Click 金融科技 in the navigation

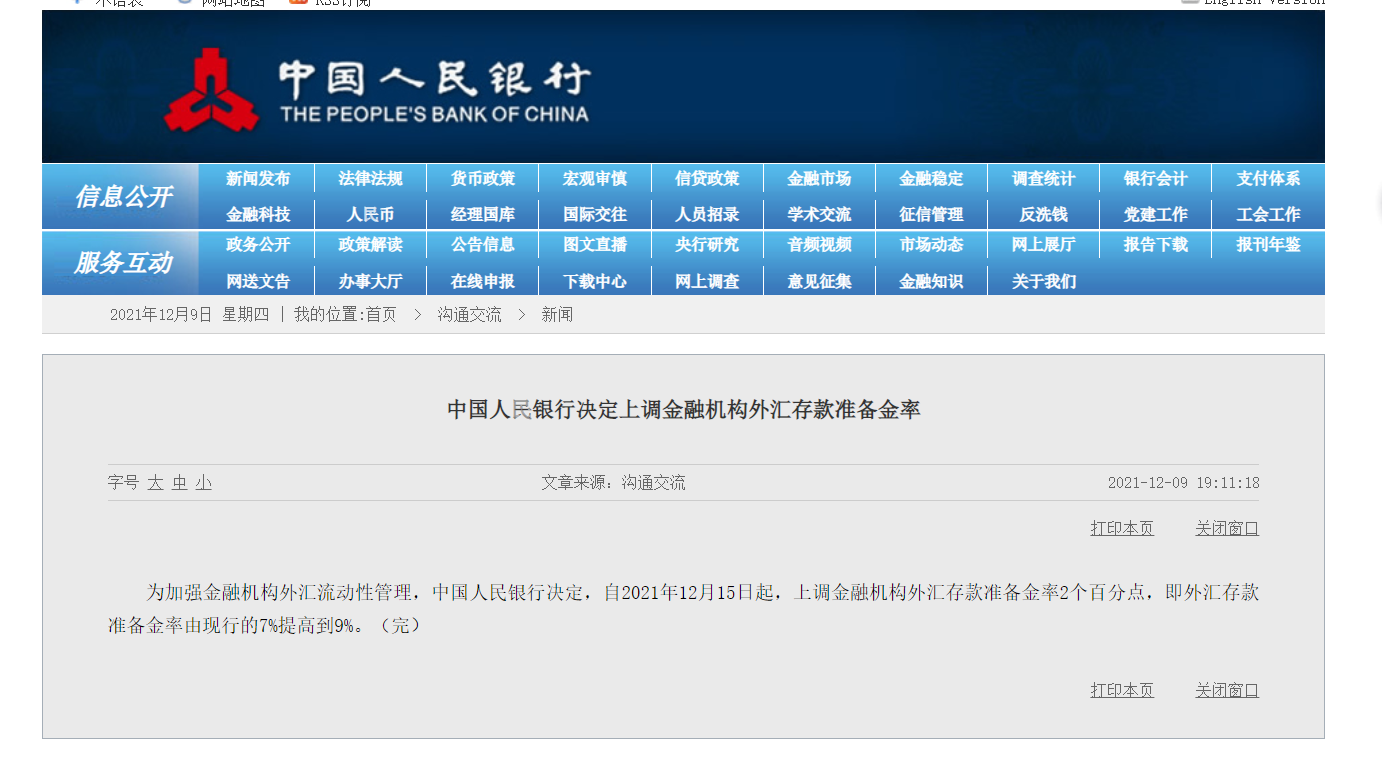click(258, 214)
